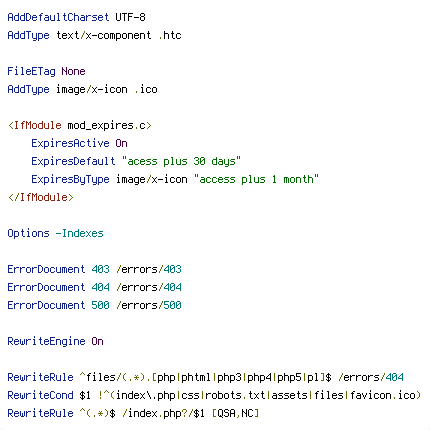Click the closing IfModule tag

pyautogui.click(x=41, y=197)
